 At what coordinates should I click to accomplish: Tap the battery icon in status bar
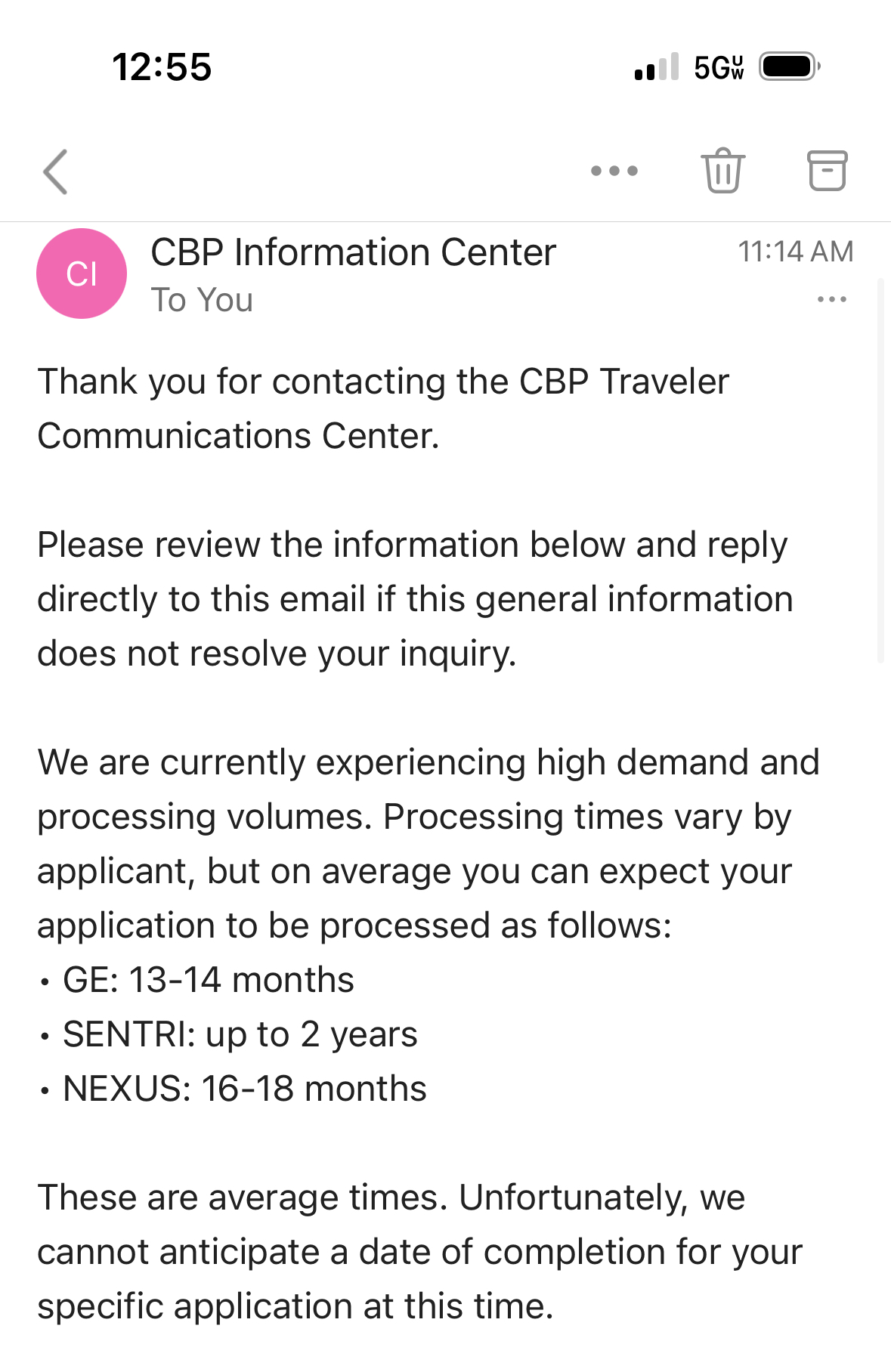[789, 66]
